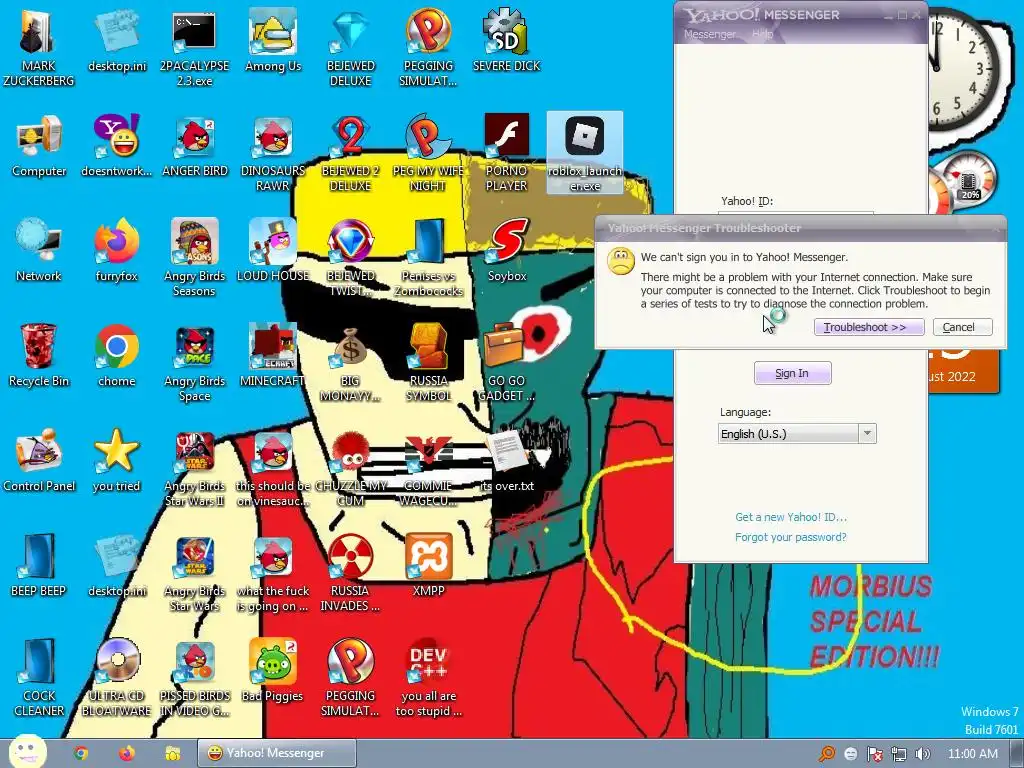
Task: Select the BEEP BEEP desktop icon
Action: [x=39, y=566]
